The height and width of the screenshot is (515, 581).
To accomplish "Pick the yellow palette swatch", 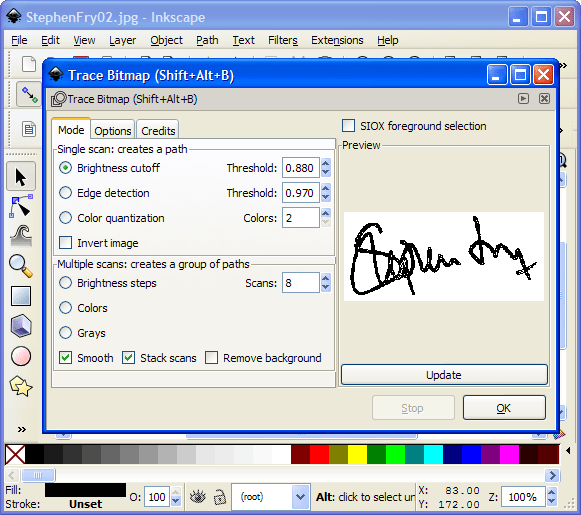I will [x=358, y=454].
